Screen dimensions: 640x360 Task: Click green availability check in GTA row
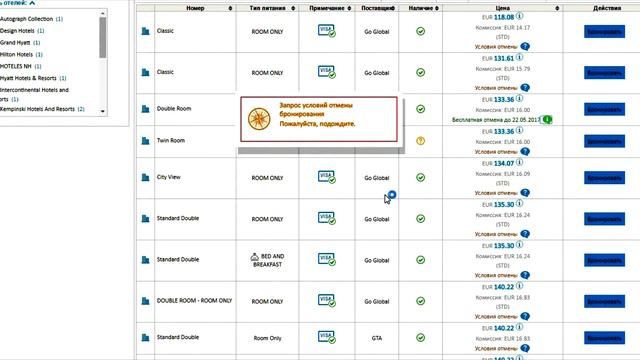[x=420, y=338]
